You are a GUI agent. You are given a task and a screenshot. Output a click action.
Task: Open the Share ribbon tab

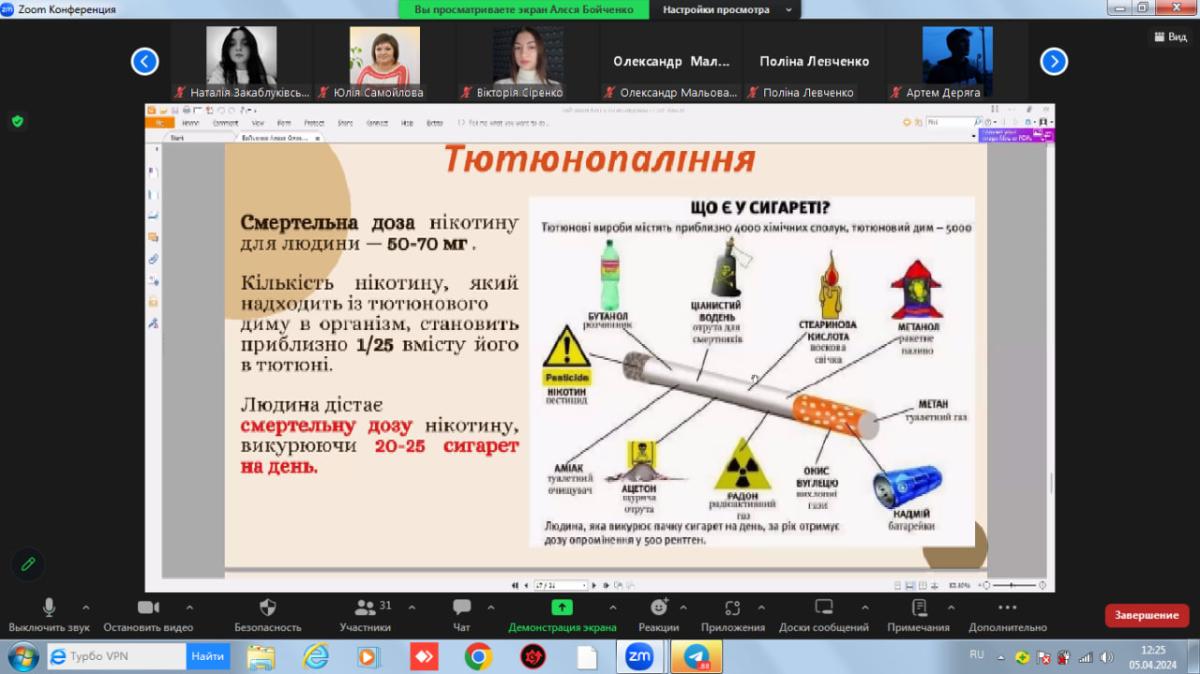point(345,123)
